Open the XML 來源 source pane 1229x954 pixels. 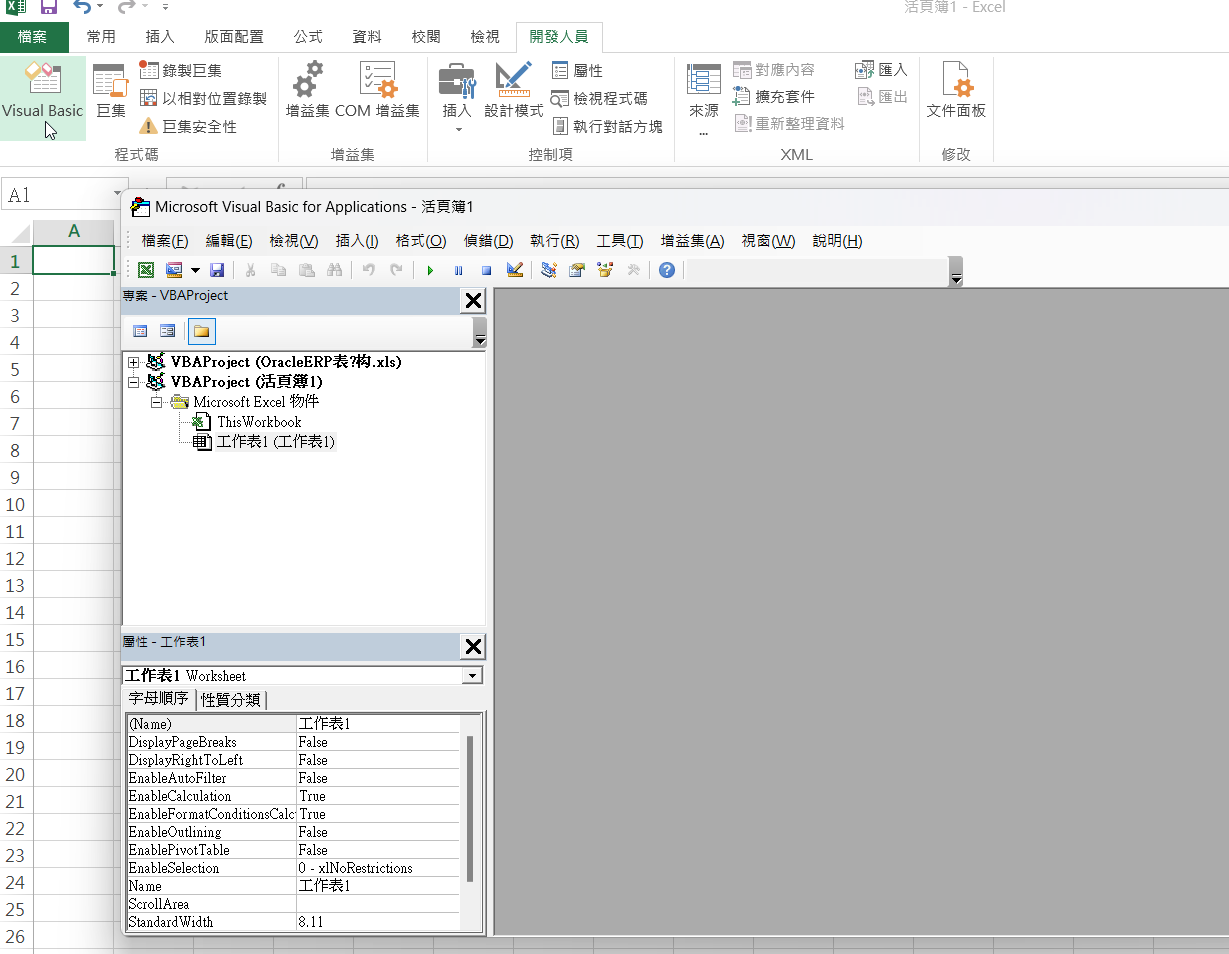coord(704,98)
